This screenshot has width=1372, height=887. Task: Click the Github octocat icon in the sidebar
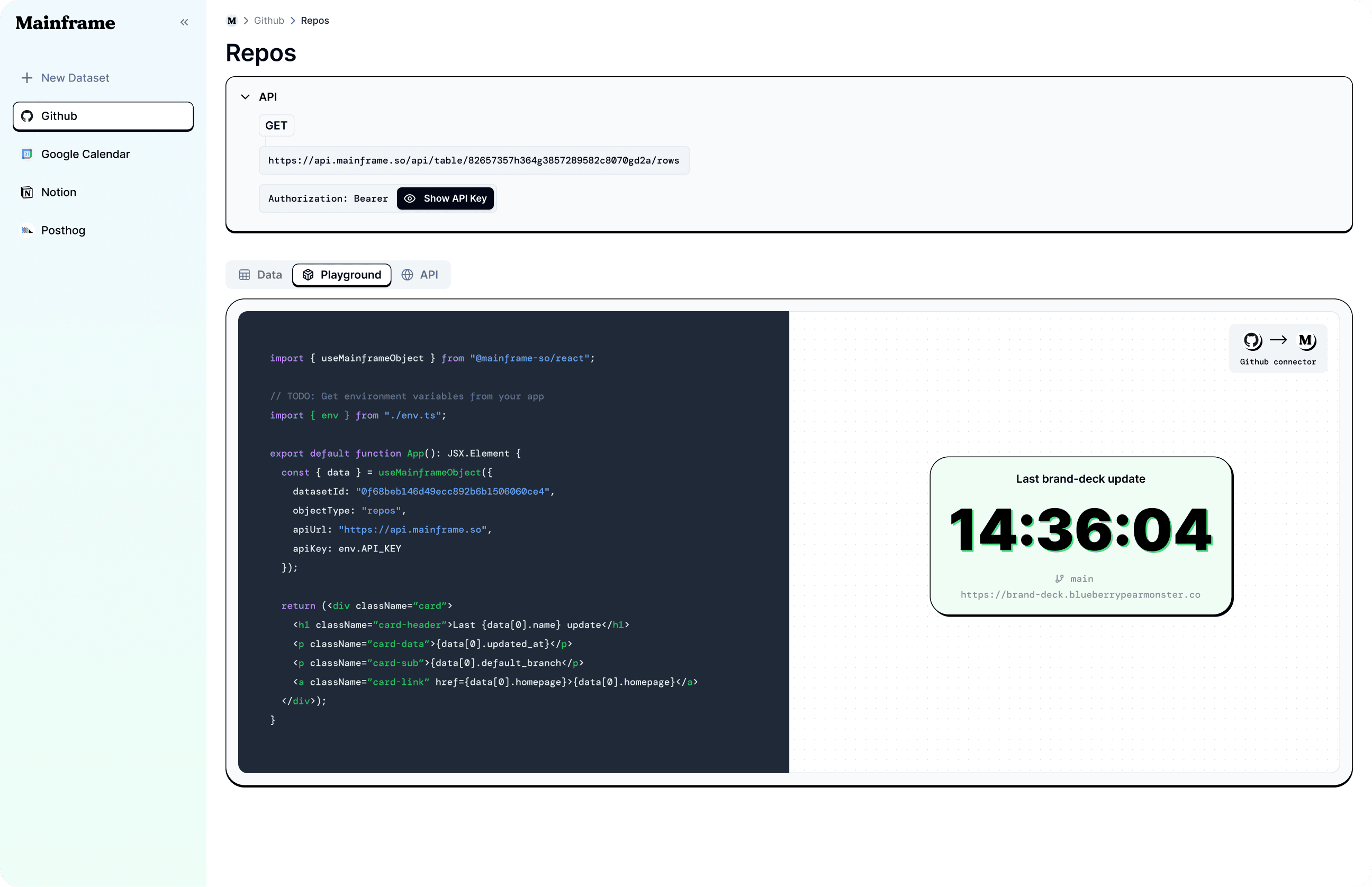(27, 116)
